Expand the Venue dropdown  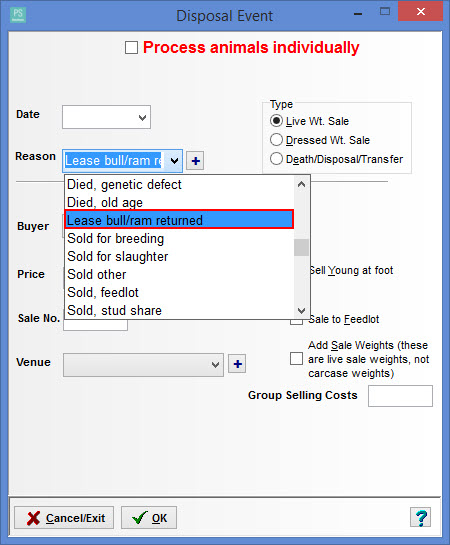pyautogui.click(x=215, y=365)
